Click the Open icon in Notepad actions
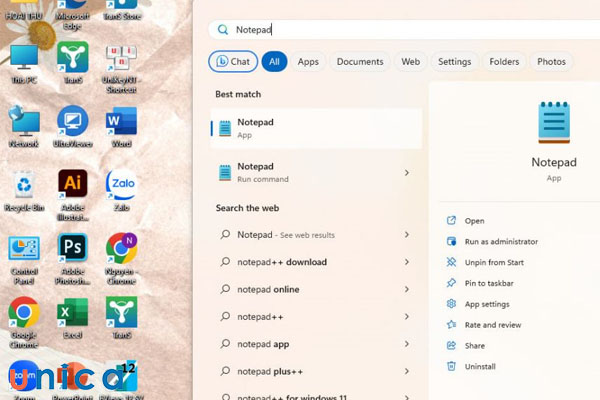The height and width of the screenshot is (400, 600). tap(452, 220)
